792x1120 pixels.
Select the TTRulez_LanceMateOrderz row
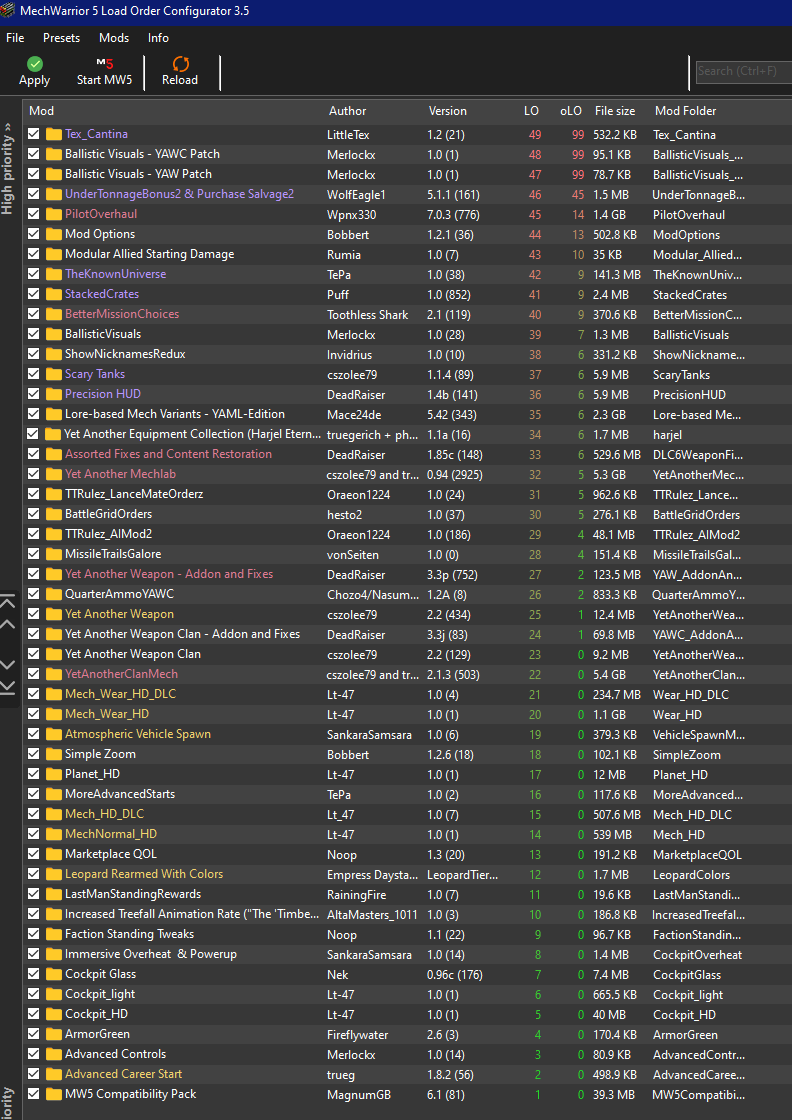coord(407,494)
